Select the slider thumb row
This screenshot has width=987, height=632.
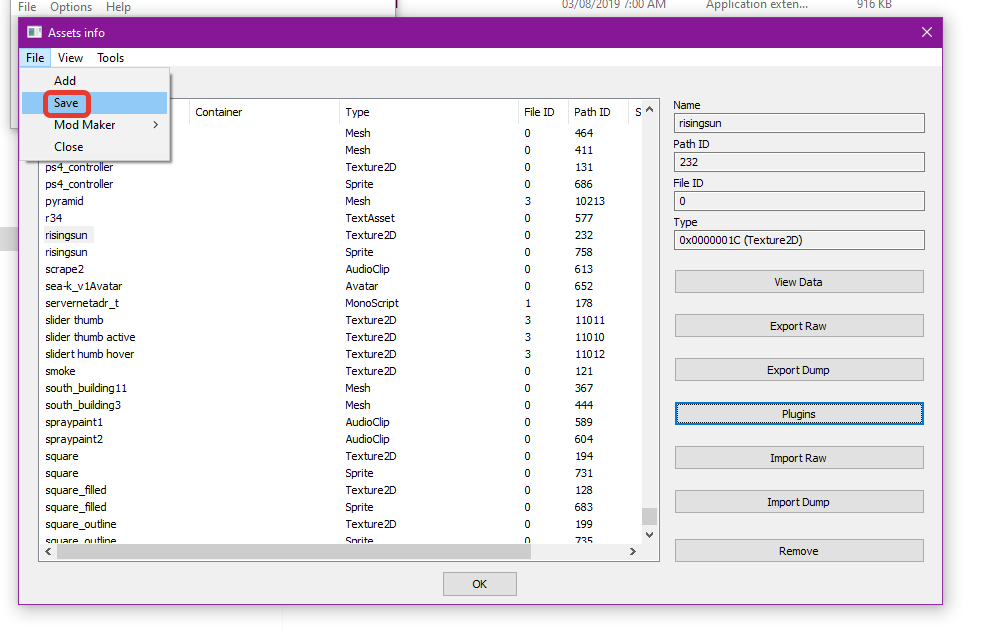pyautogui.click(x=340, y=320)
